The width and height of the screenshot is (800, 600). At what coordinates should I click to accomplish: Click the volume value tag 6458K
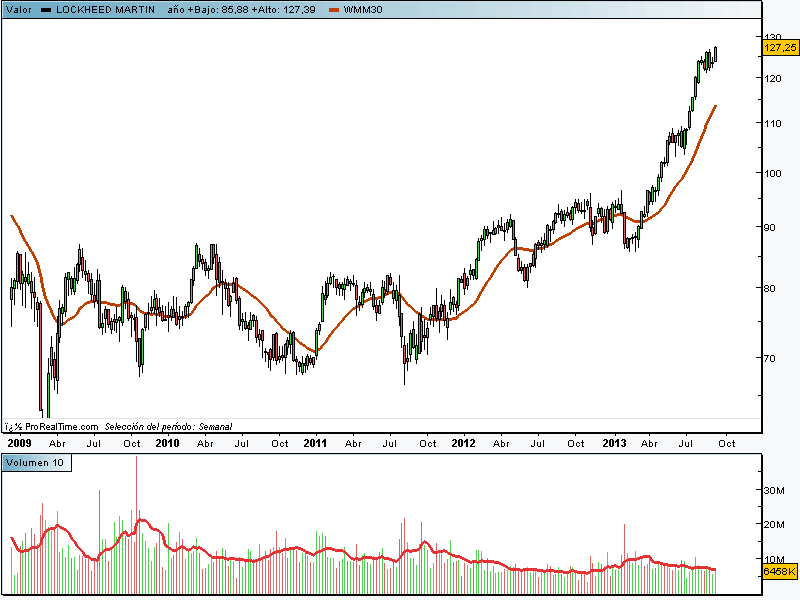point(779,571)
